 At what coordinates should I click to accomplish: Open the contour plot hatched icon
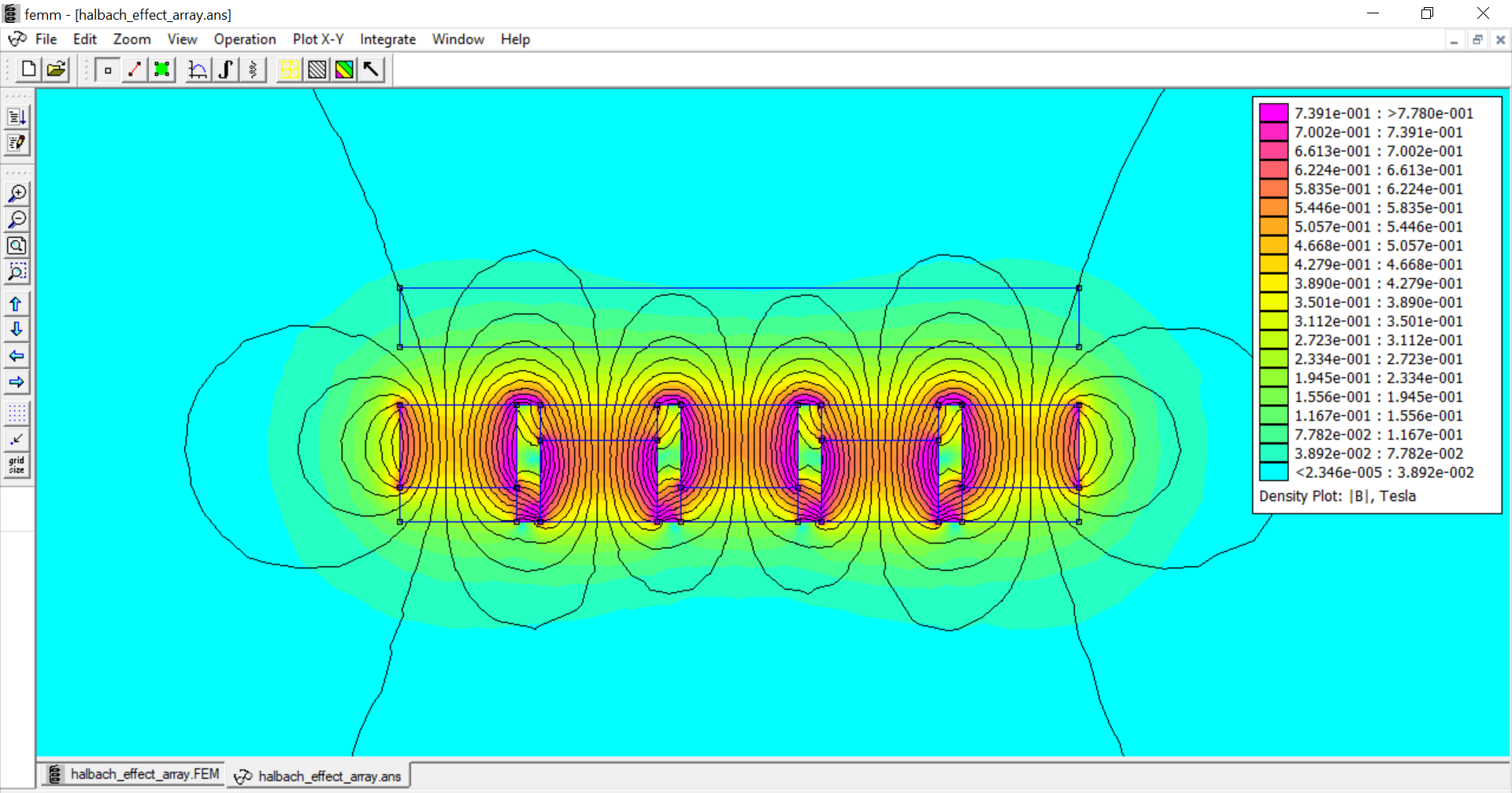317,69
